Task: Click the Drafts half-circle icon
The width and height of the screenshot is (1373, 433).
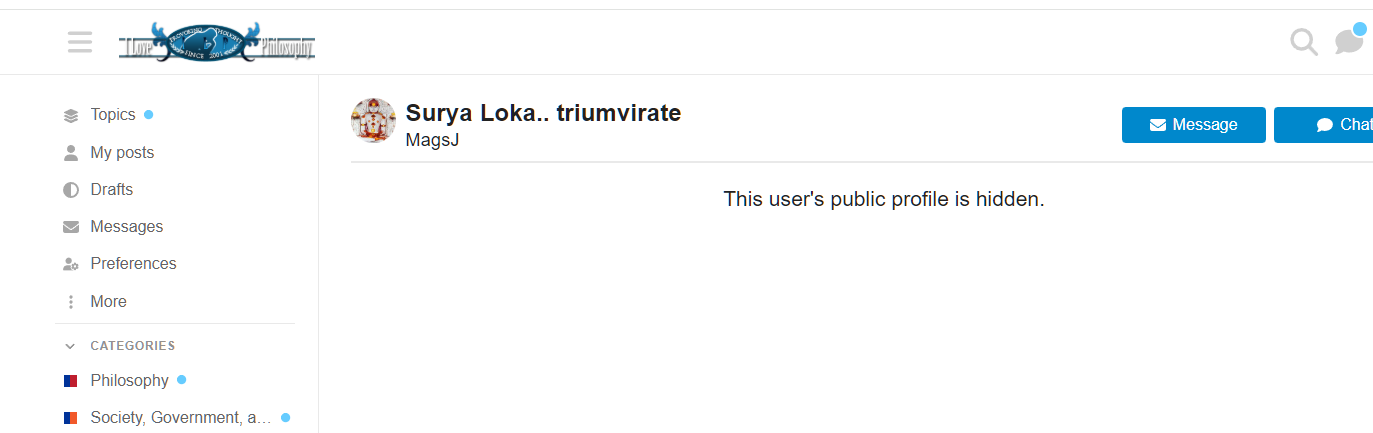Action: pyautogui.click(x=70, y=190)
